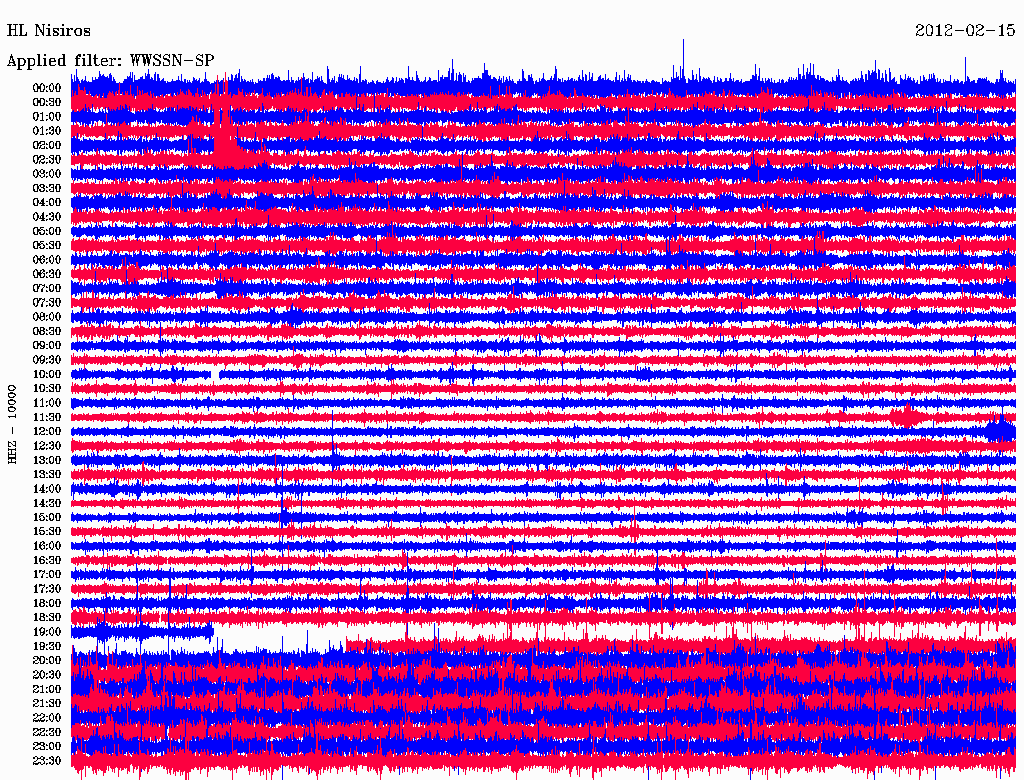1024x780 pixels.
Task: Select the 01:30 time label
Action: (47, 131)
